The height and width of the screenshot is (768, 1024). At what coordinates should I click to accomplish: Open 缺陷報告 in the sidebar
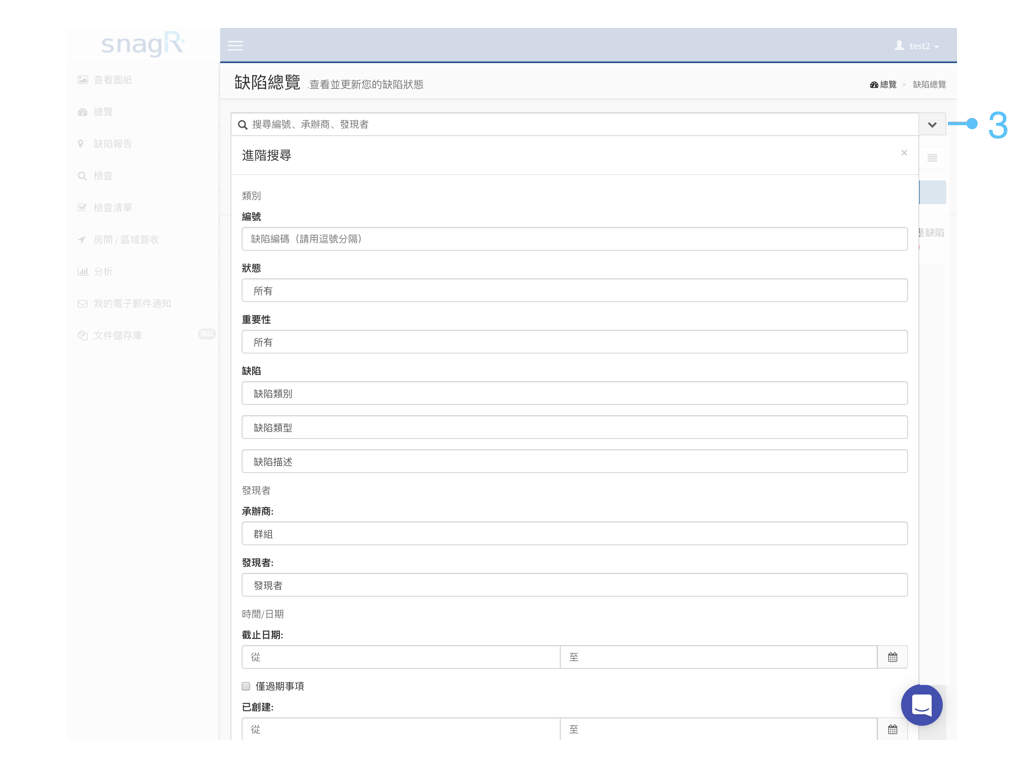143,144
